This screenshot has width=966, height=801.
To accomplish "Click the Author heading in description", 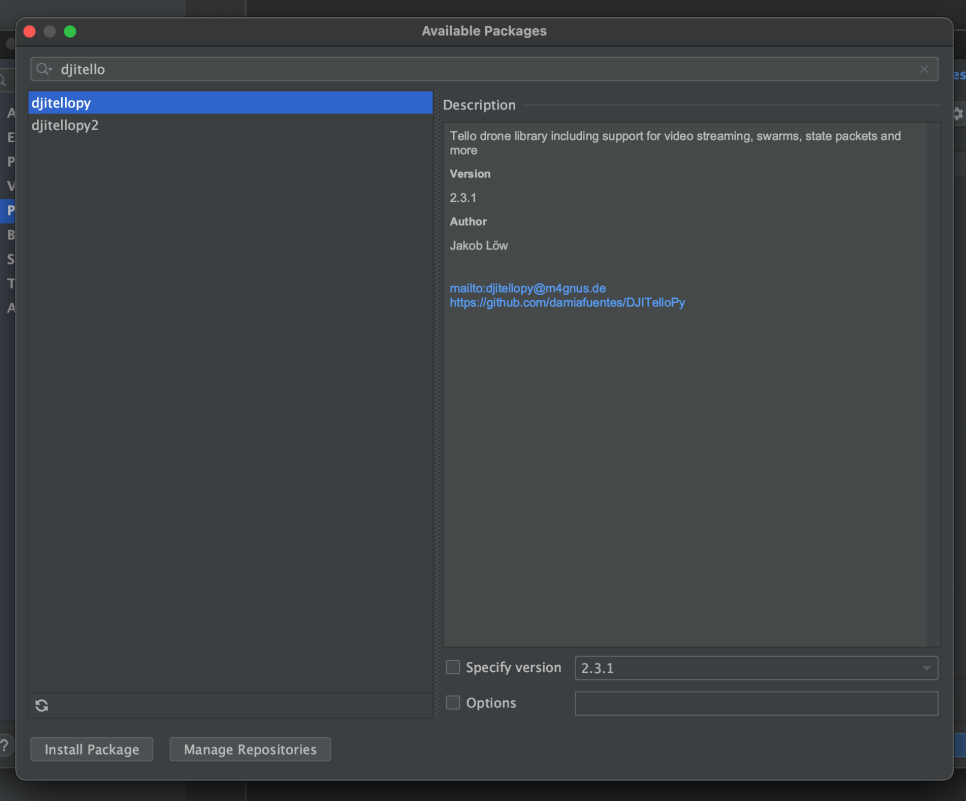I will click(468, 221).
